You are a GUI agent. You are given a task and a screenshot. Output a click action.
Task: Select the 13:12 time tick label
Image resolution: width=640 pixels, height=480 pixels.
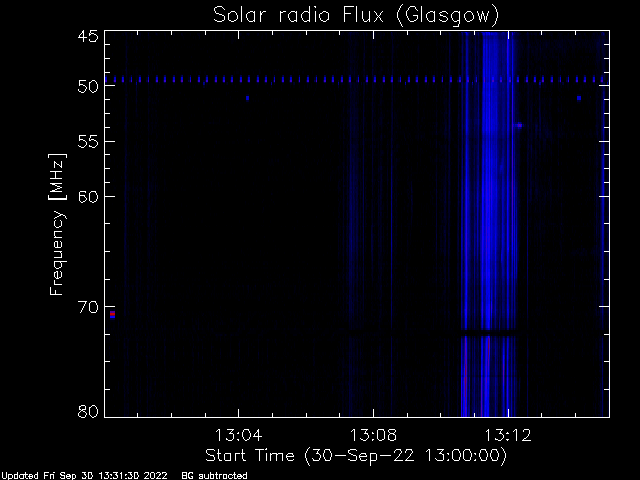pos(508,435)
